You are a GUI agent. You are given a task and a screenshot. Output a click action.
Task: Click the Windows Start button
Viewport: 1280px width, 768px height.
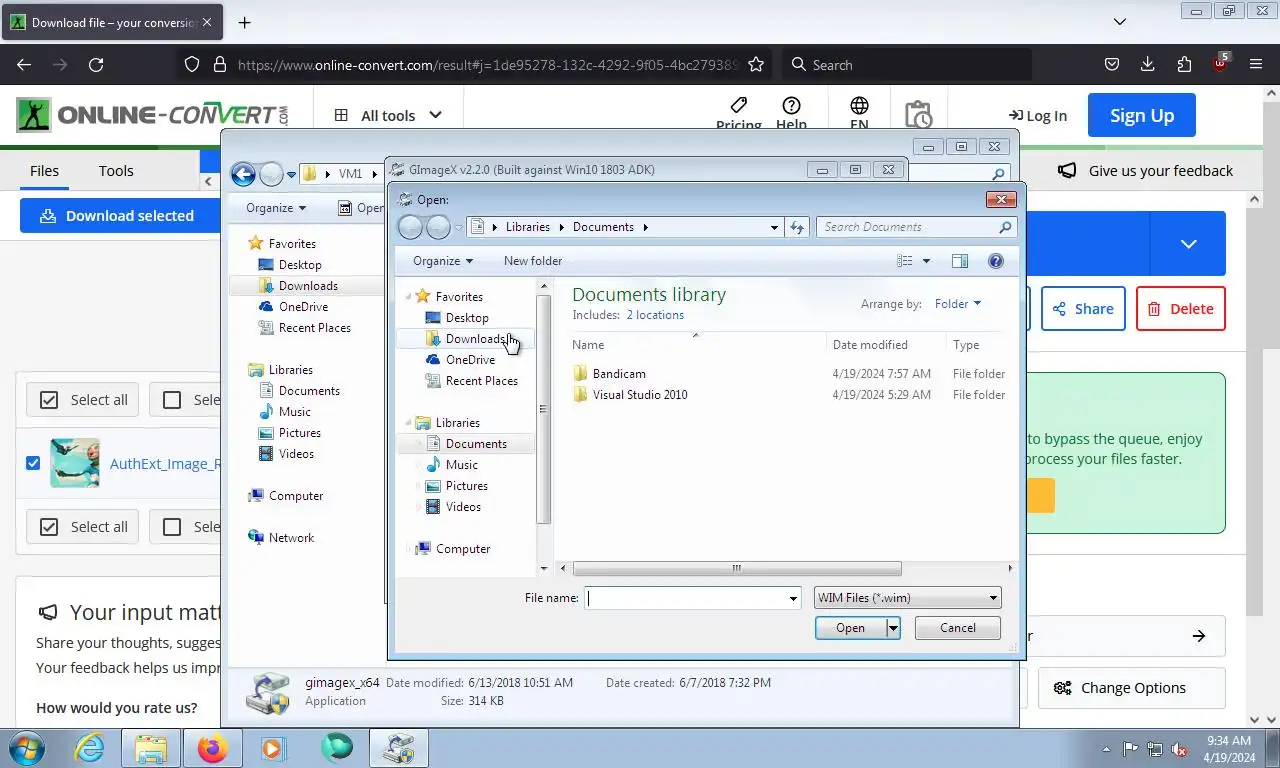[26, 748]
